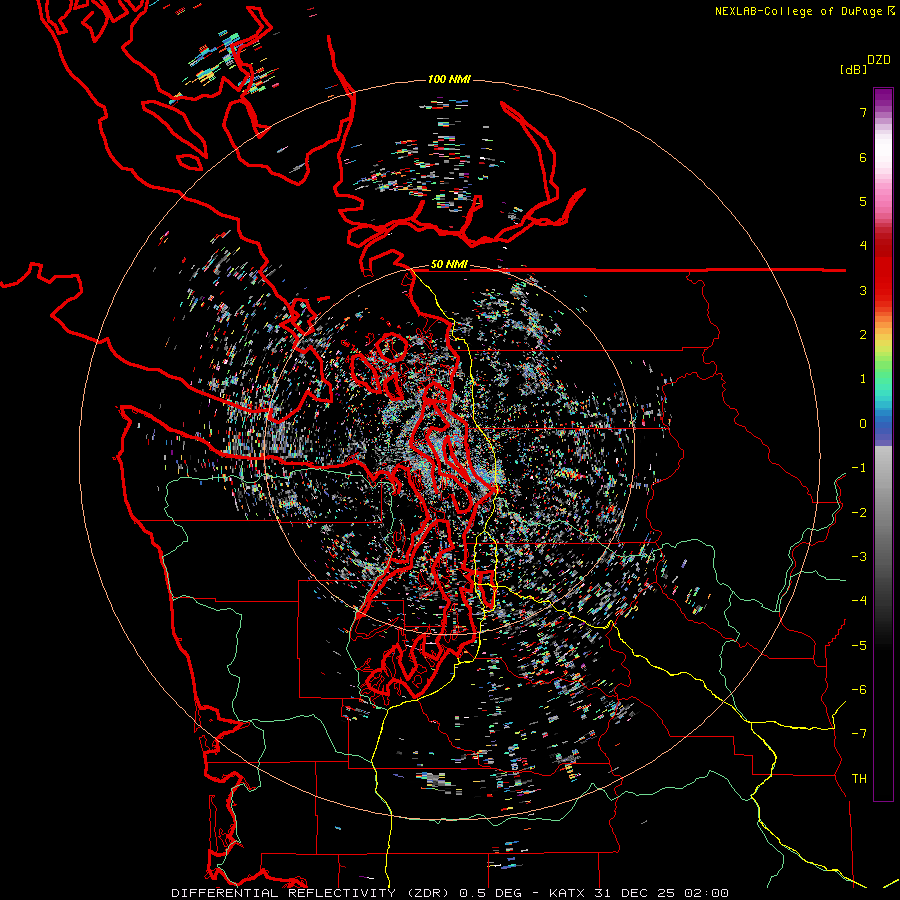Click the 7 value on color scale
The width and height of the screenshot is (900, 900).
coord(863,112)
